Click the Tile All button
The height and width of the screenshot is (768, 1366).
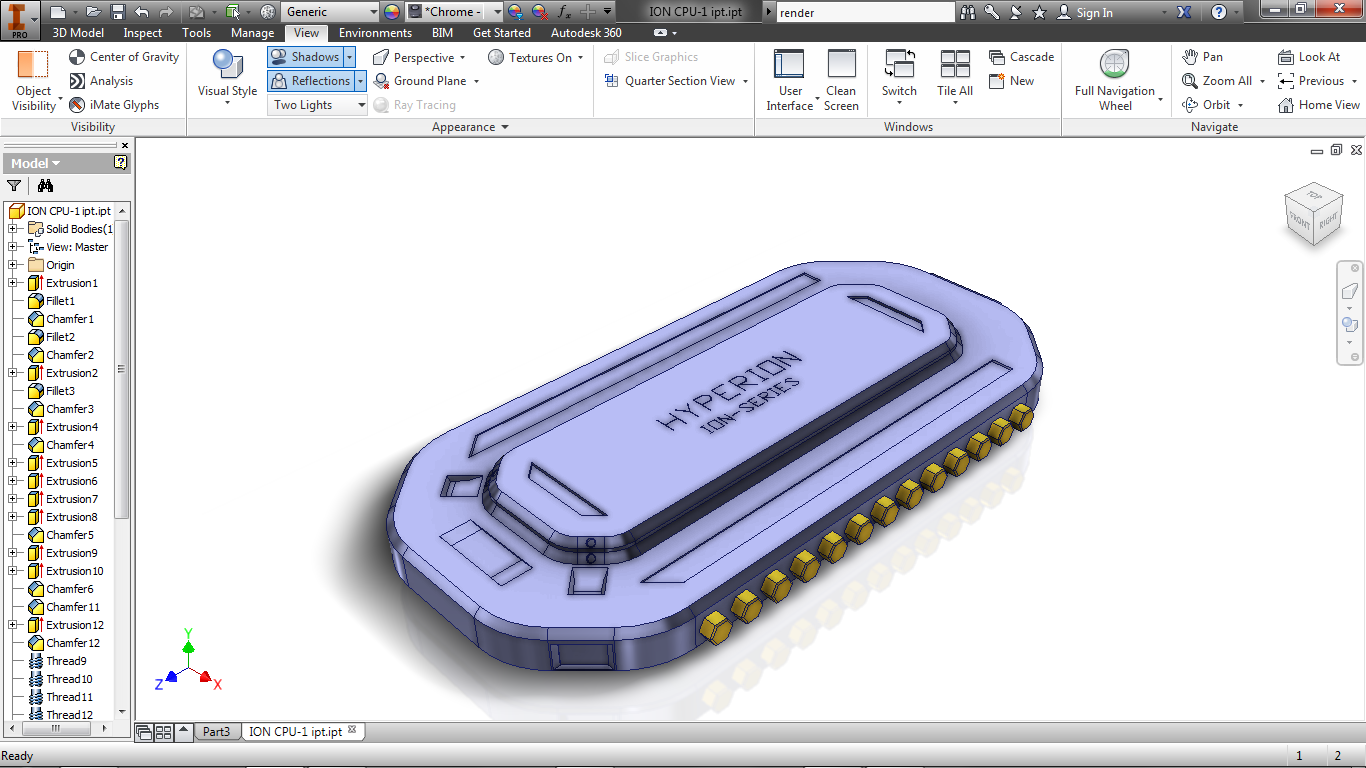click(x=955, y=79)
